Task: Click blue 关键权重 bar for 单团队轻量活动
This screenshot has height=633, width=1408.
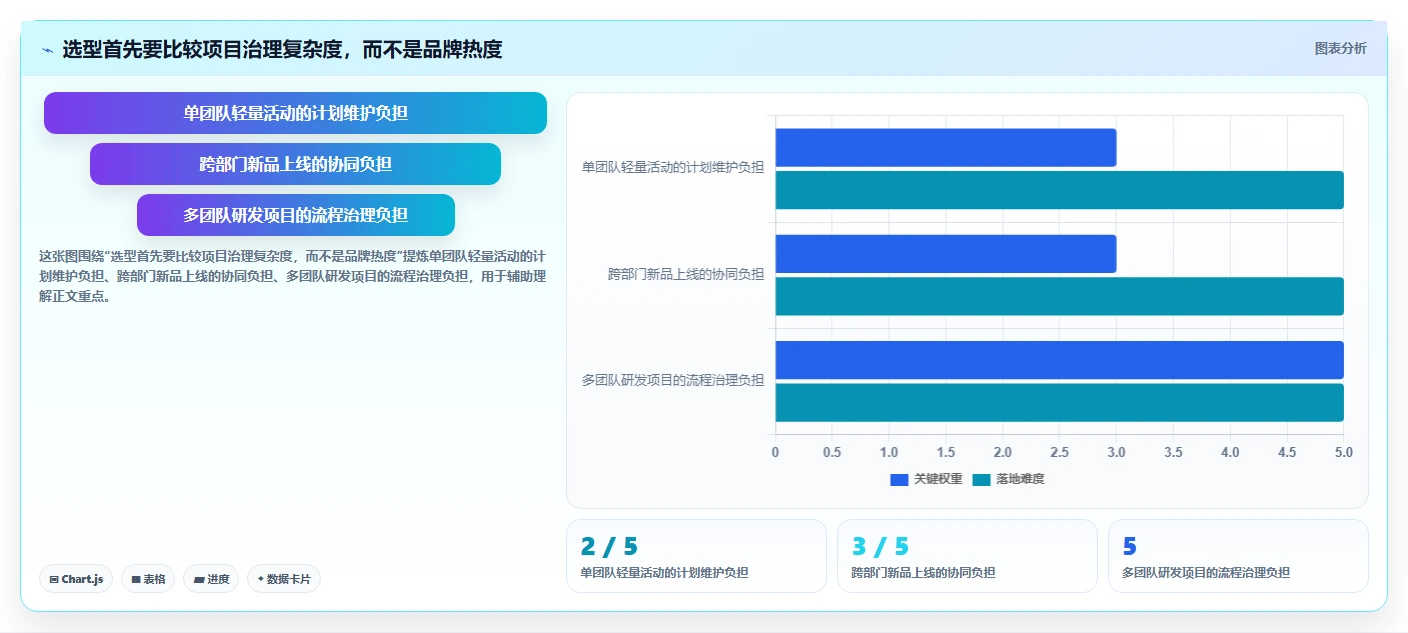Action: 945,148
